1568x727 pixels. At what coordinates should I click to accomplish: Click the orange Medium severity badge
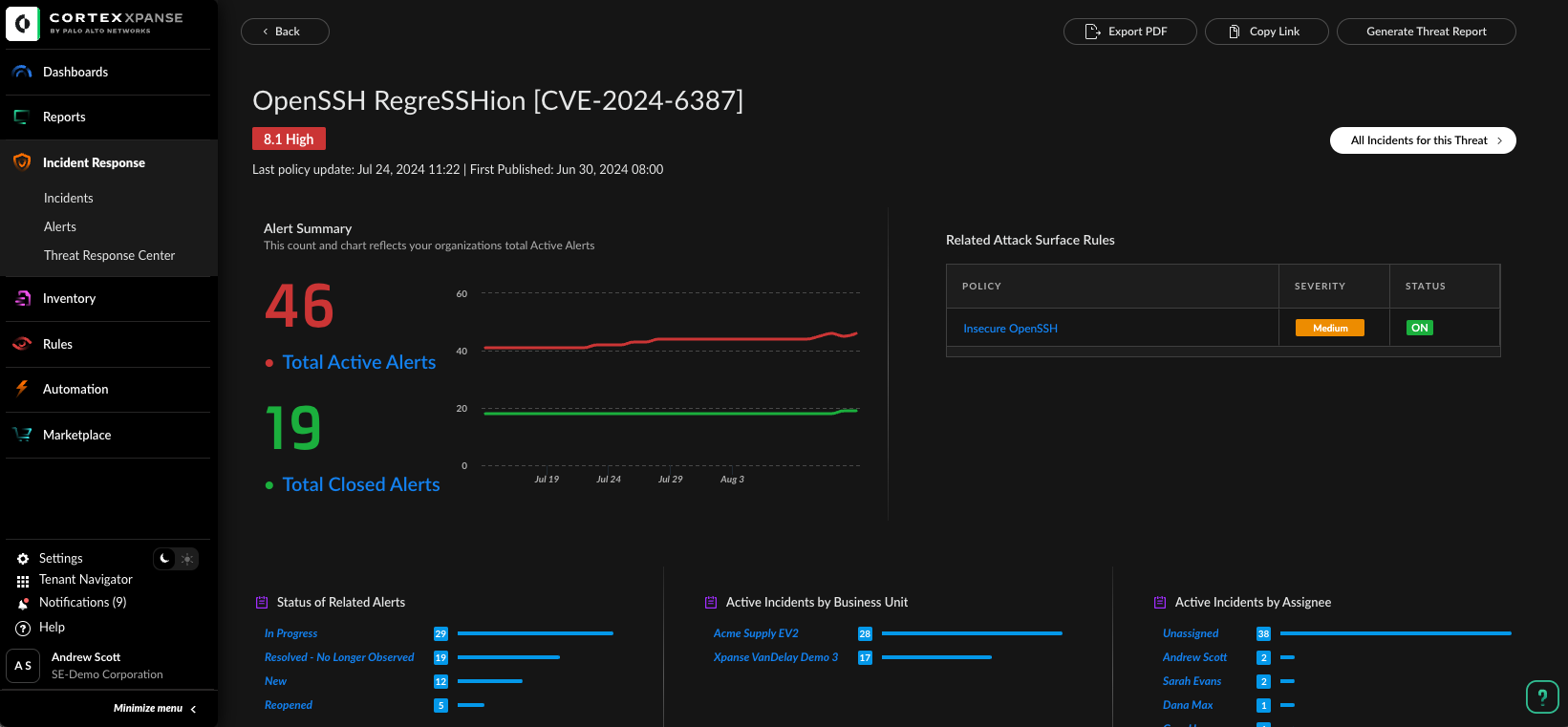[x=1330, y=328]
